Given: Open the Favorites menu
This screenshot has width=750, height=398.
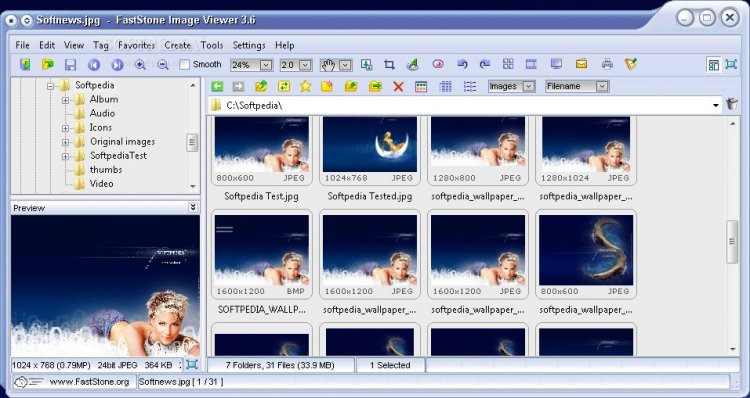Looking at the screenshot, I should pos(136,45).
